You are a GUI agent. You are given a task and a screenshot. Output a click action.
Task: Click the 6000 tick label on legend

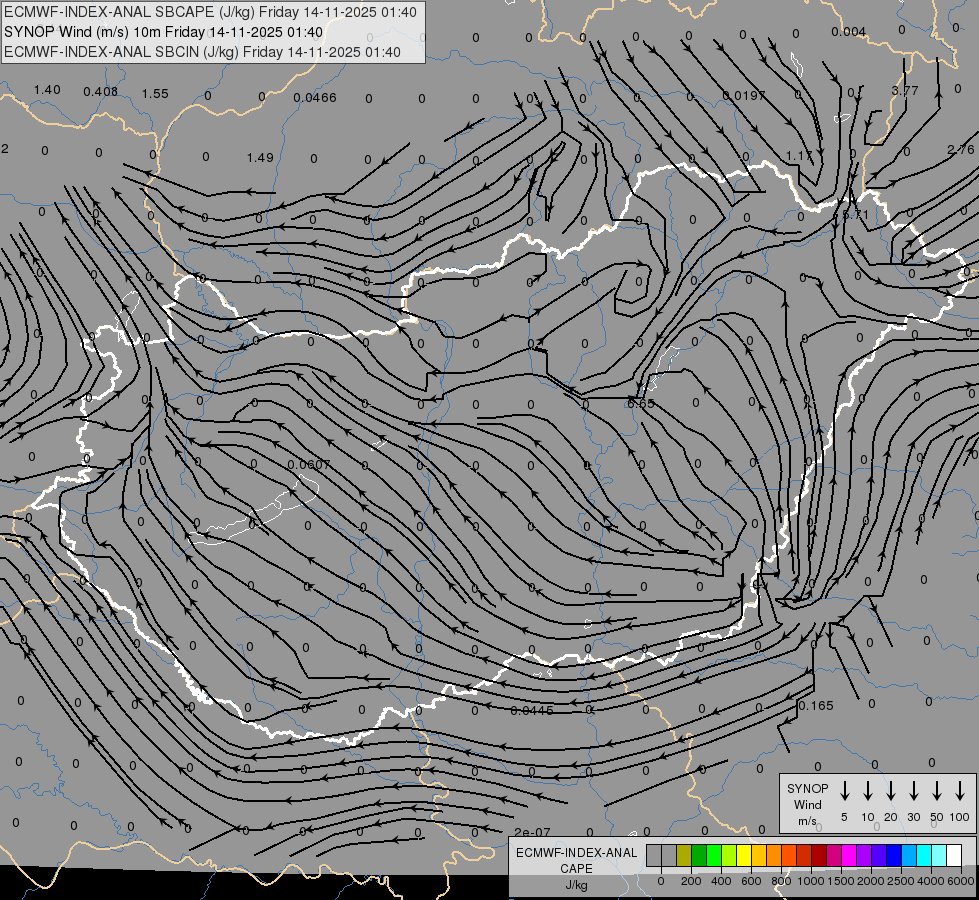[x=961, y=881]
